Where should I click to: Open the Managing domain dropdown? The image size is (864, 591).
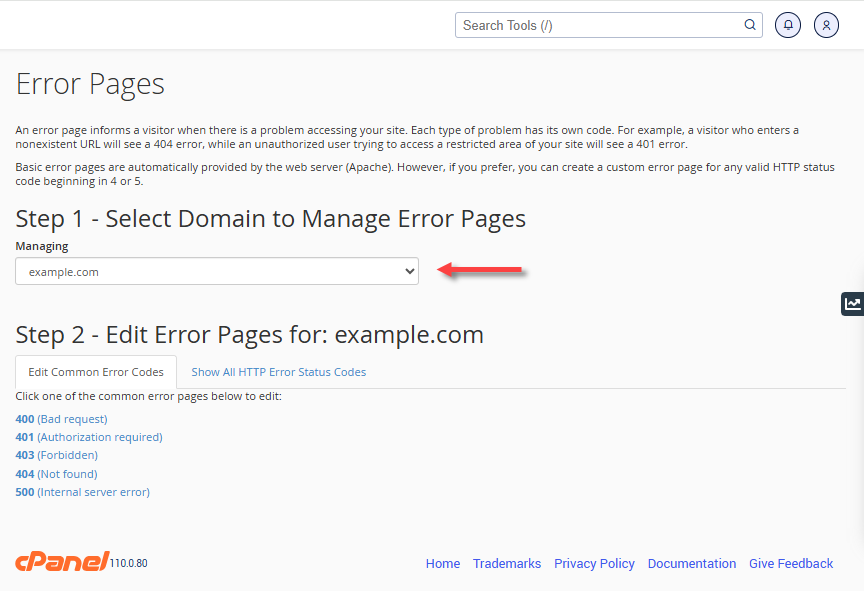point(216,270)
